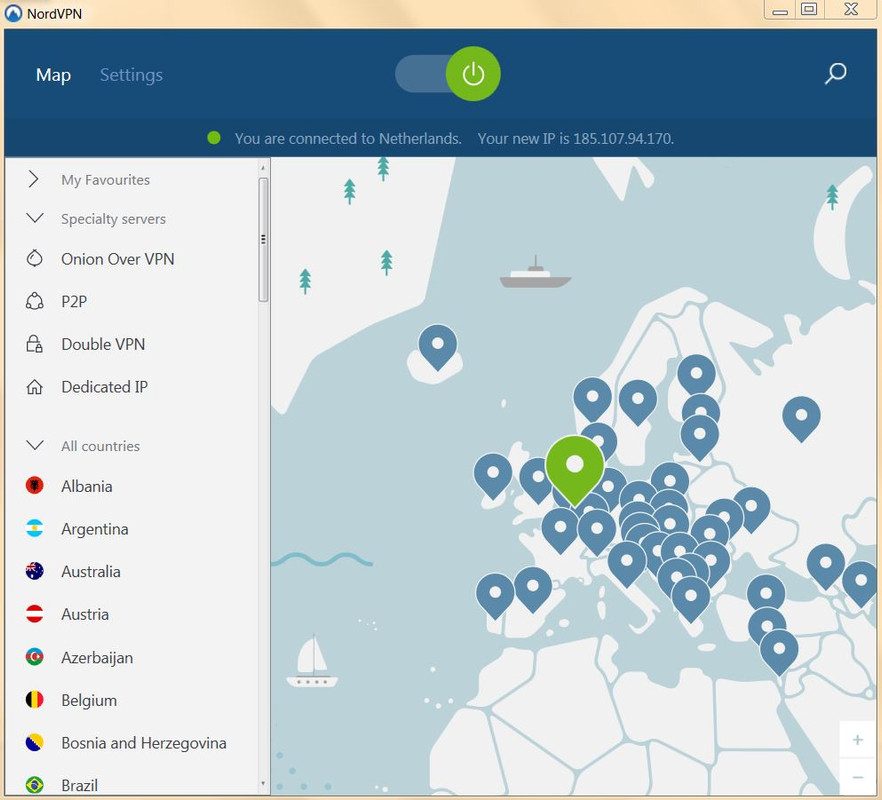Click the Argentina flag icon
This screenshot has width=882, height=800.
34,528
